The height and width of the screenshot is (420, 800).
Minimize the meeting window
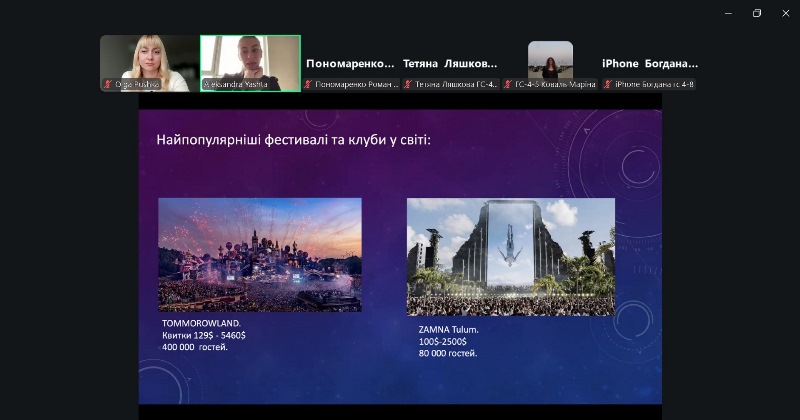tap(729, 13)
